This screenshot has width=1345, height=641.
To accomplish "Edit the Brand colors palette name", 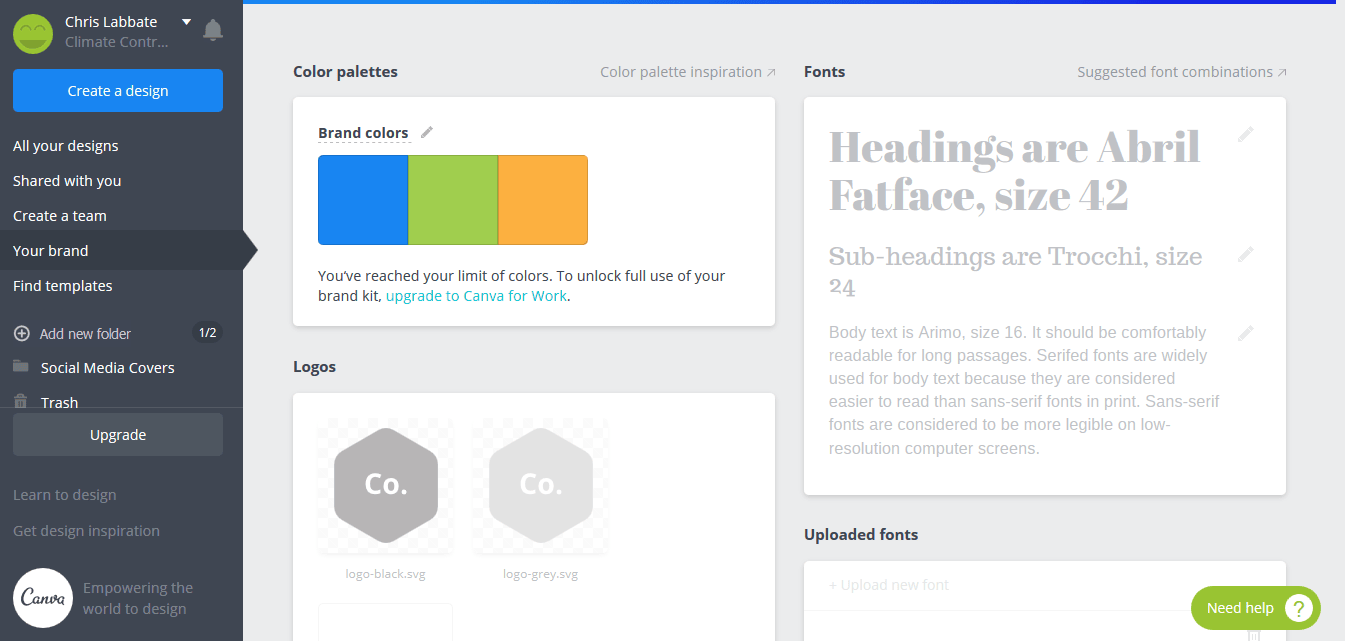I will coord(427,131).
